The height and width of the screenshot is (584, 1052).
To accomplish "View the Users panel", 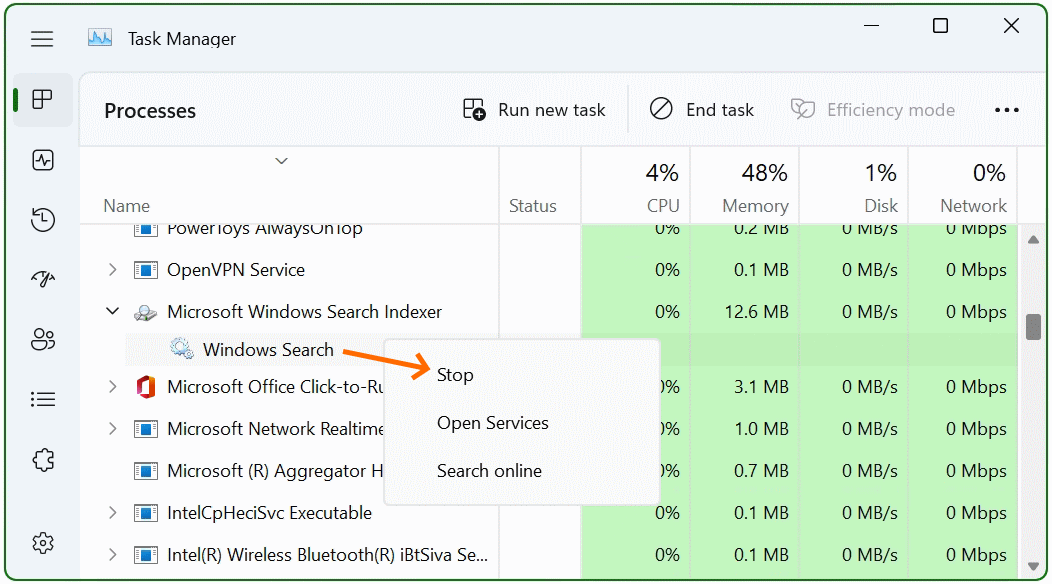I will [x=42, y=340].
